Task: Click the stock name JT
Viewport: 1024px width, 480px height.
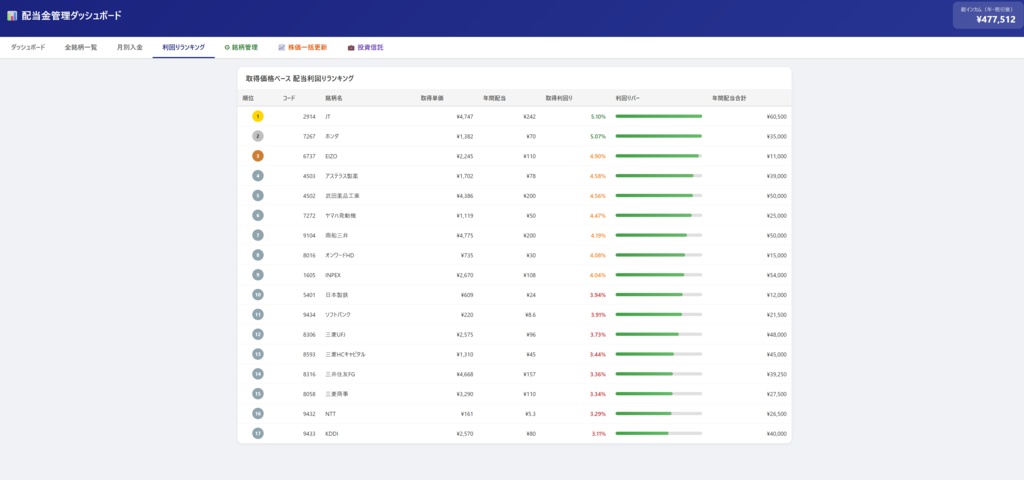Action: (328, 116)
